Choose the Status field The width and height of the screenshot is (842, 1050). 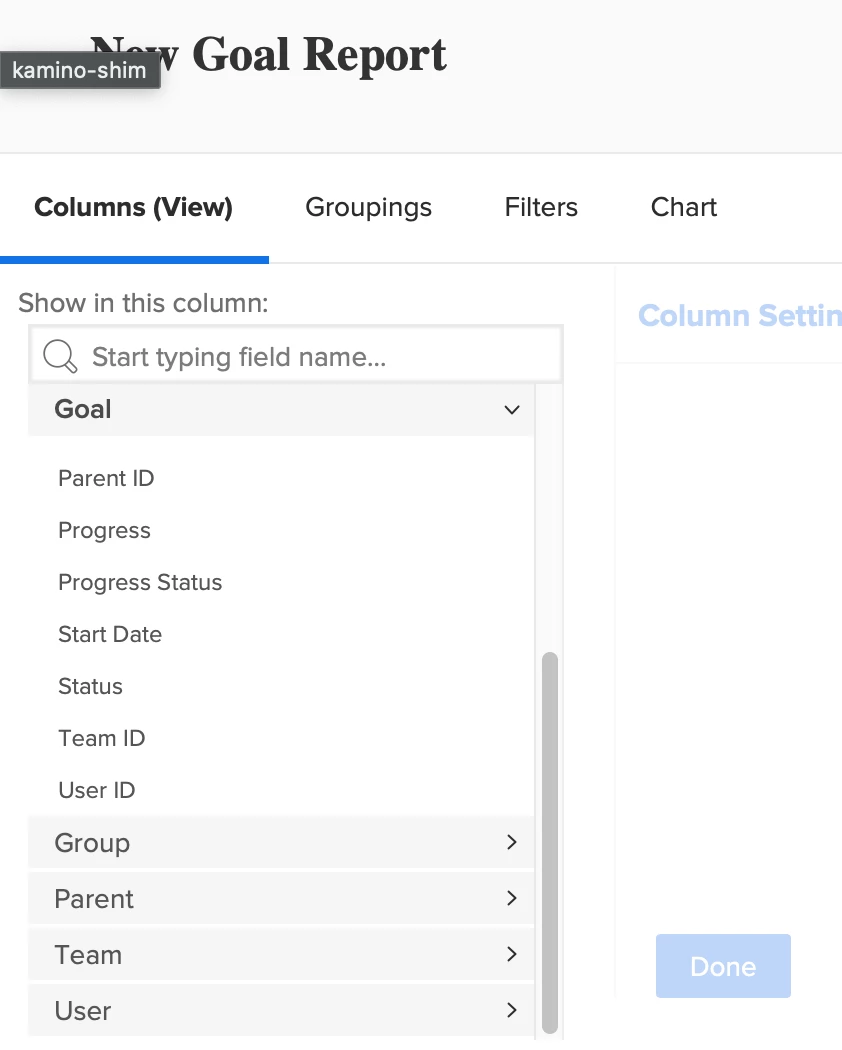[x=90, y=687]
